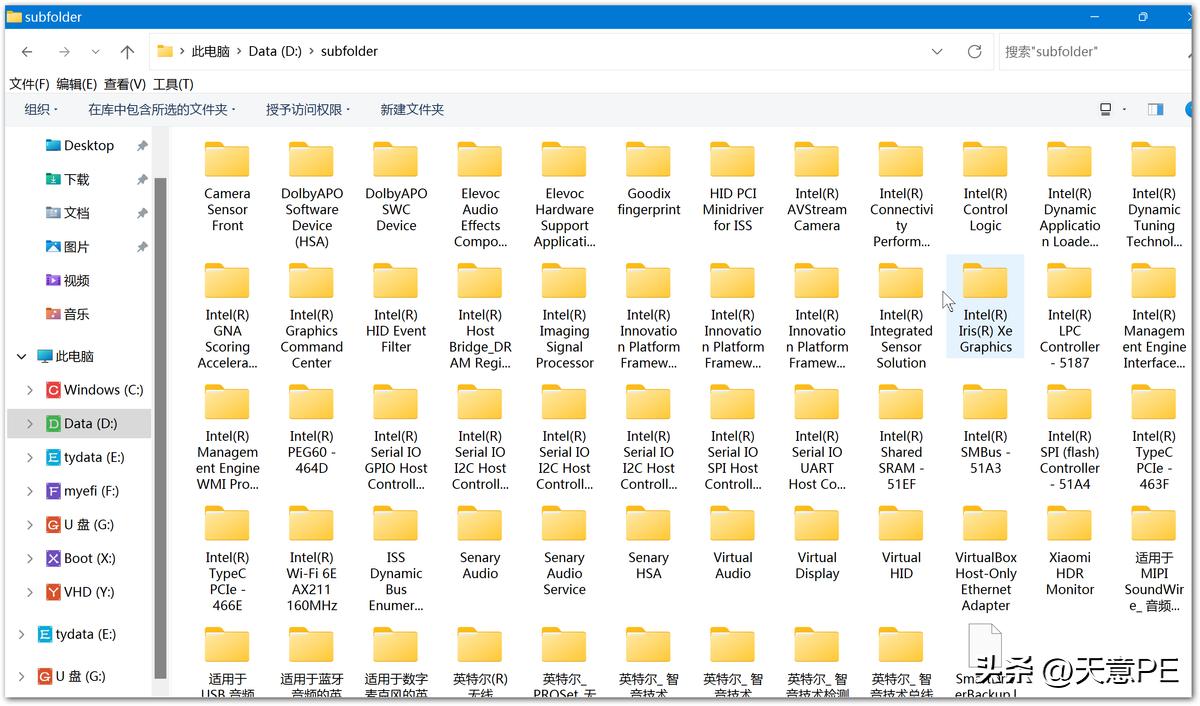Open the address bar history dropdown

tap(937, 52)
